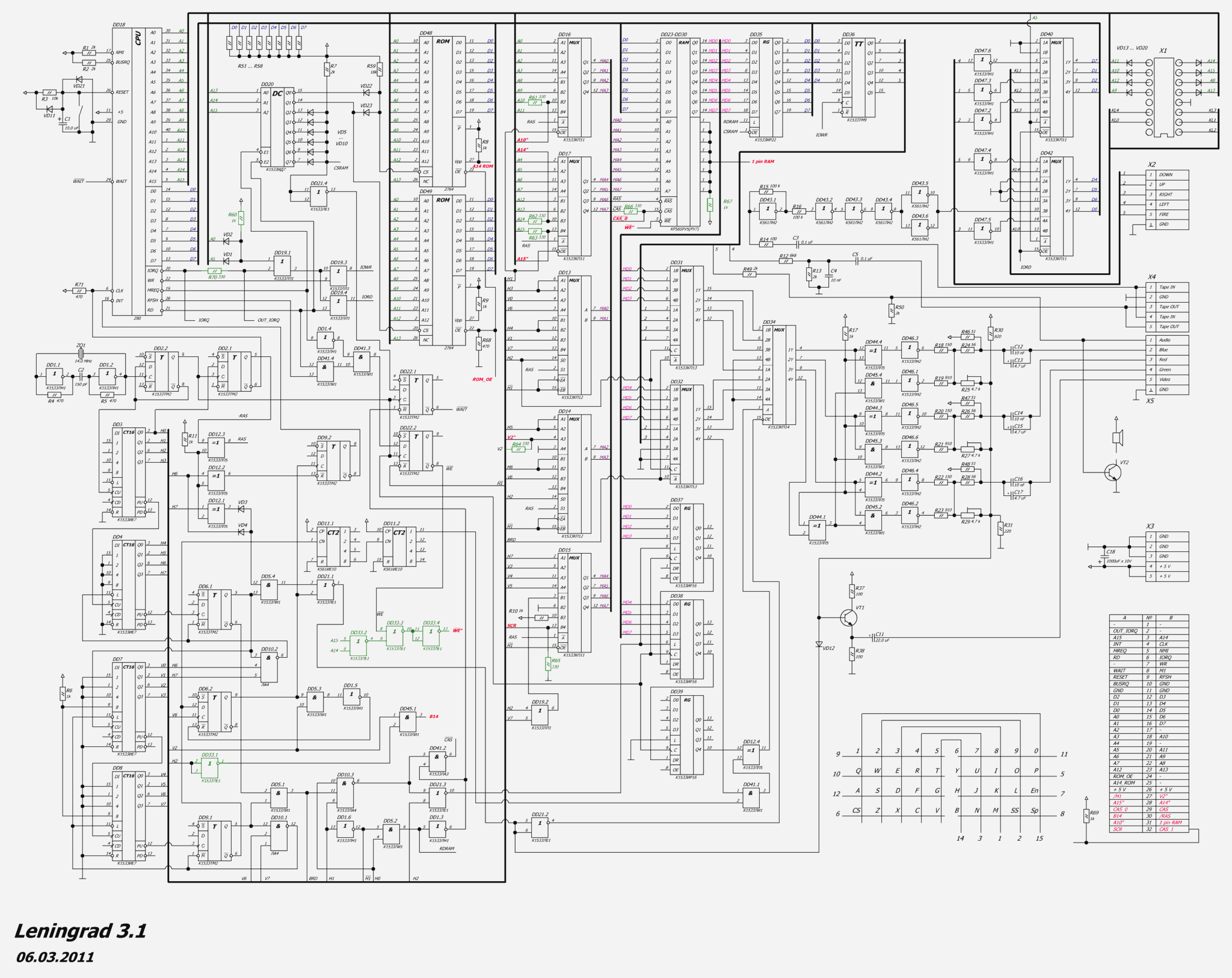This screenshot has height=978, width=1232.
Task: Click the DD11.1 CT2 counter chip
Action: [x=333, y=546]
